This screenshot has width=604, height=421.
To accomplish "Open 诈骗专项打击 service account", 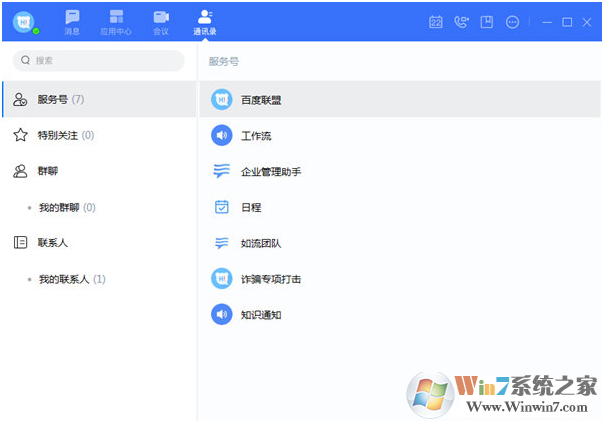I will pyautogui.click(x=400, y=279).
